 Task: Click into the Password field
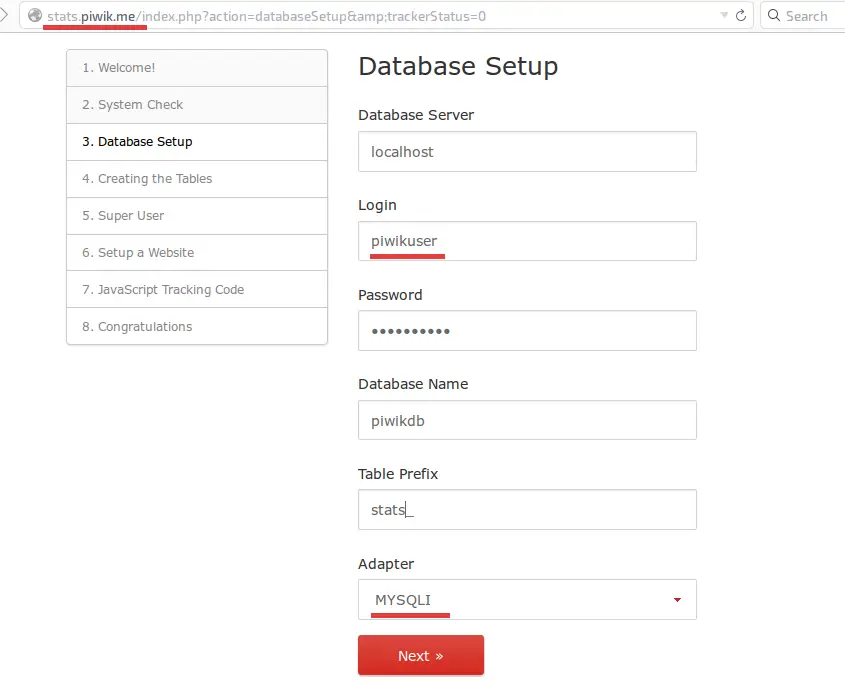527,330
